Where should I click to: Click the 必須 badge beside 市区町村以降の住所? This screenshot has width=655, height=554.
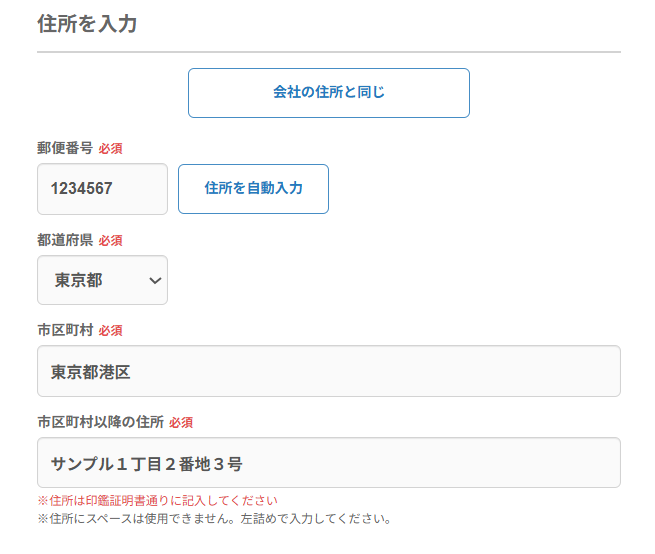[181, 423]
